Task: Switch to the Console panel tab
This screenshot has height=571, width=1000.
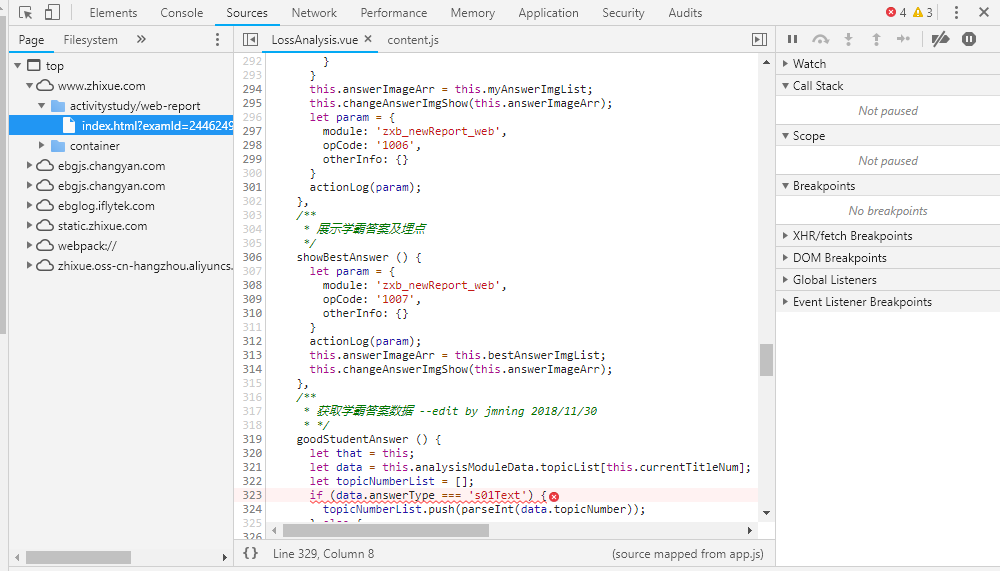Action: (182, 13)
